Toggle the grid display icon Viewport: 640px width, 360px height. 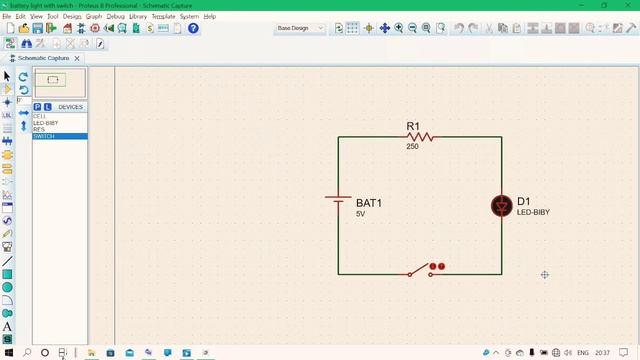(352, 28)
